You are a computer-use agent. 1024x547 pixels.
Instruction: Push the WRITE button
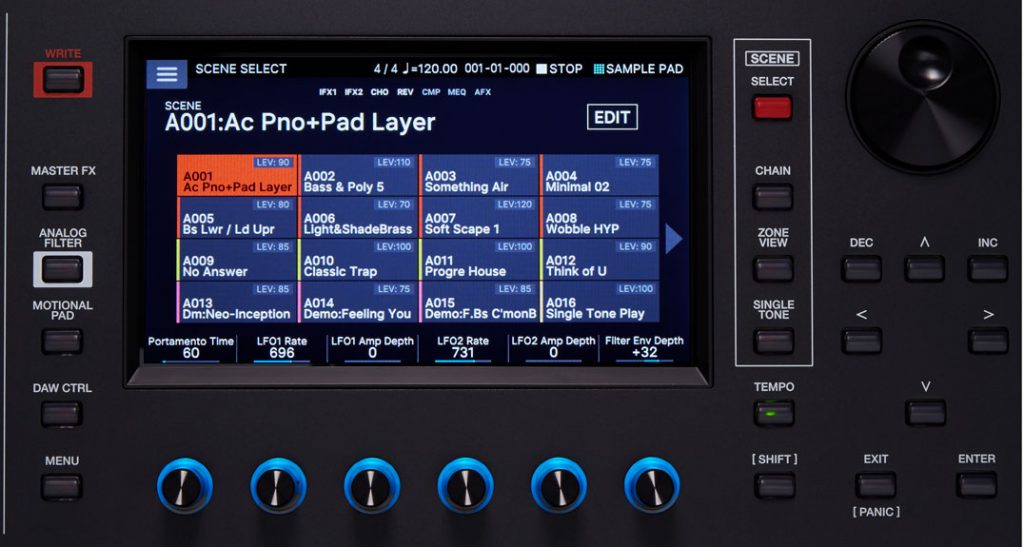[63, 80]
